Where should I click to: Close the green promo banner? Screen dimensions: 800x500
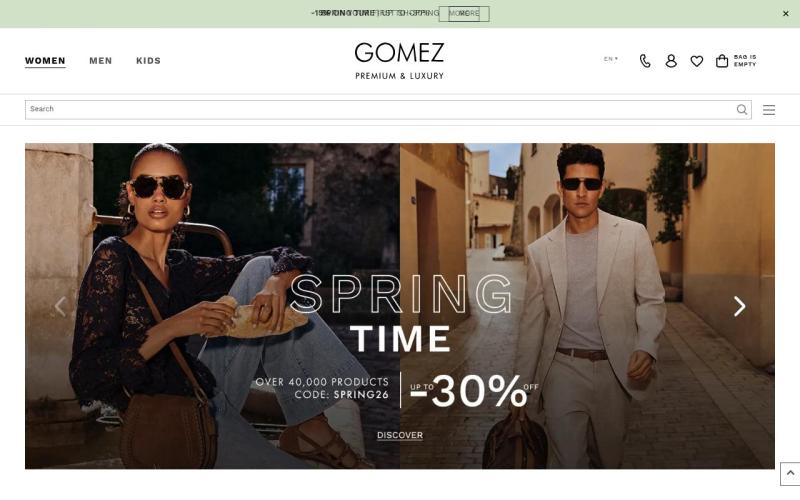[x=786, y=14]
